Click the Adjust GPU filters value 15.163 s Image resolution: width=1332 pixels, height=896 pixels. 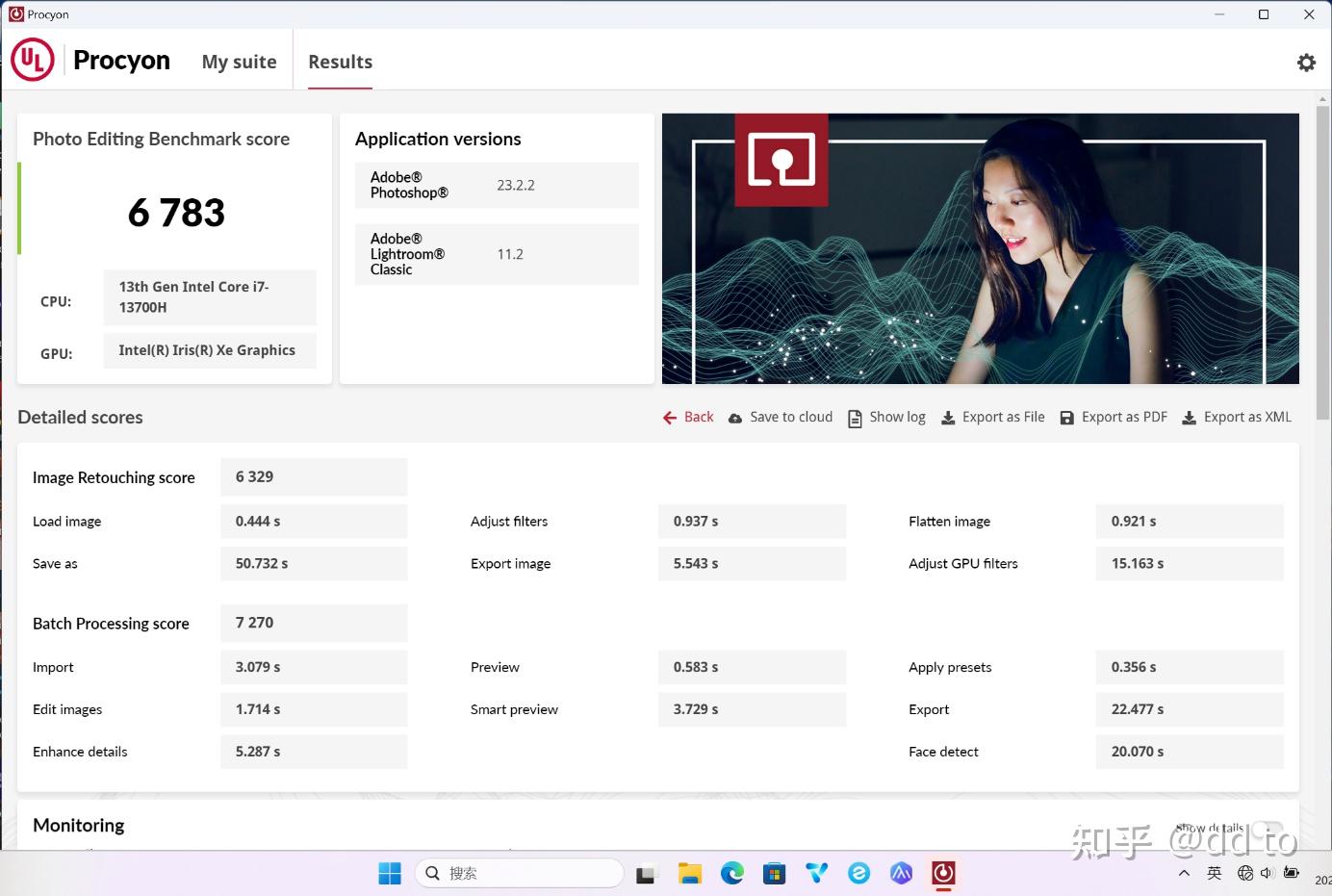1190,563
